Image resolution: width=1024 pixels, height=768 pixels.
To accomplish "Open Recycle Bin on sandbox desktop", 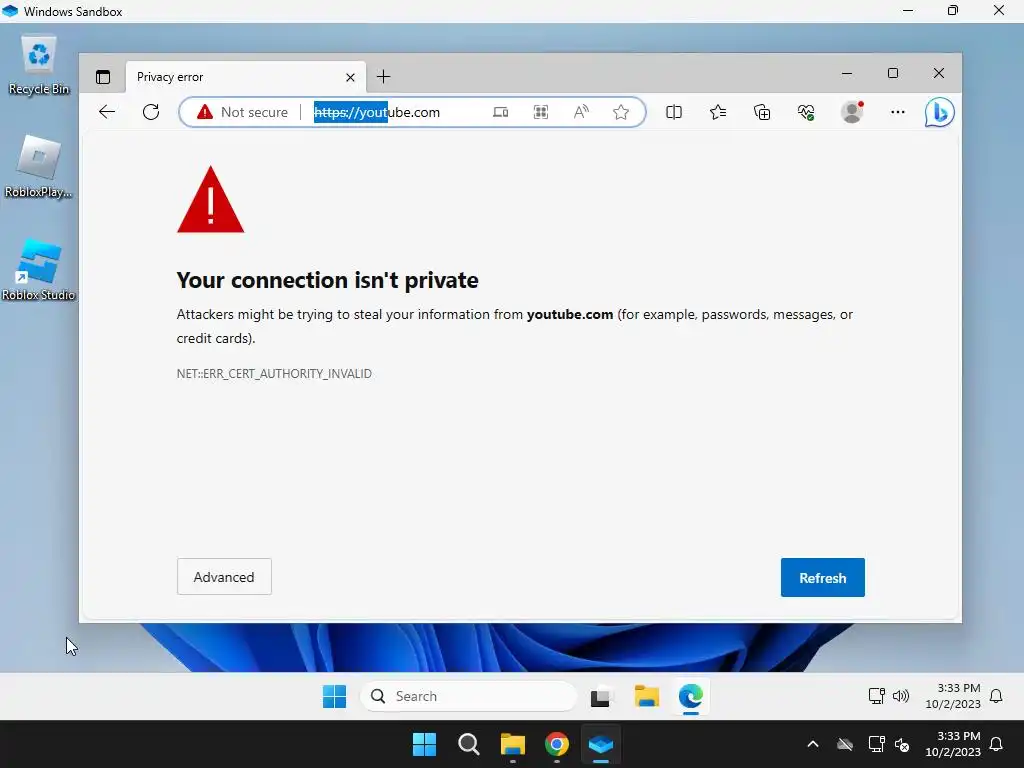I will [x=39, y=65].
